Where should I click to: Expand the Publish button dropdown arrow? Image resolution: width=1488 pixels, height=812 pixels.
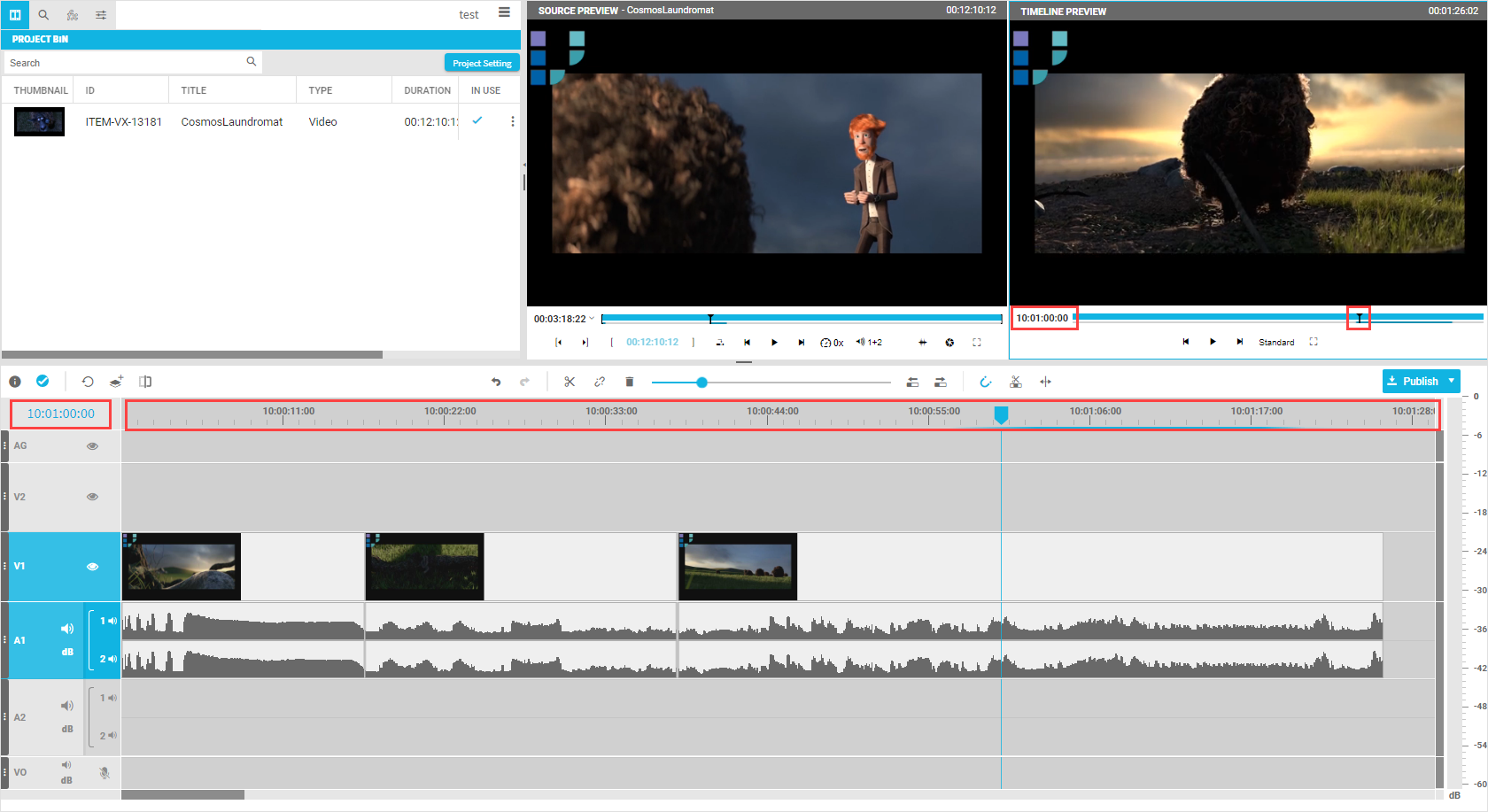pyautogui.click(x=1452, y=381)
